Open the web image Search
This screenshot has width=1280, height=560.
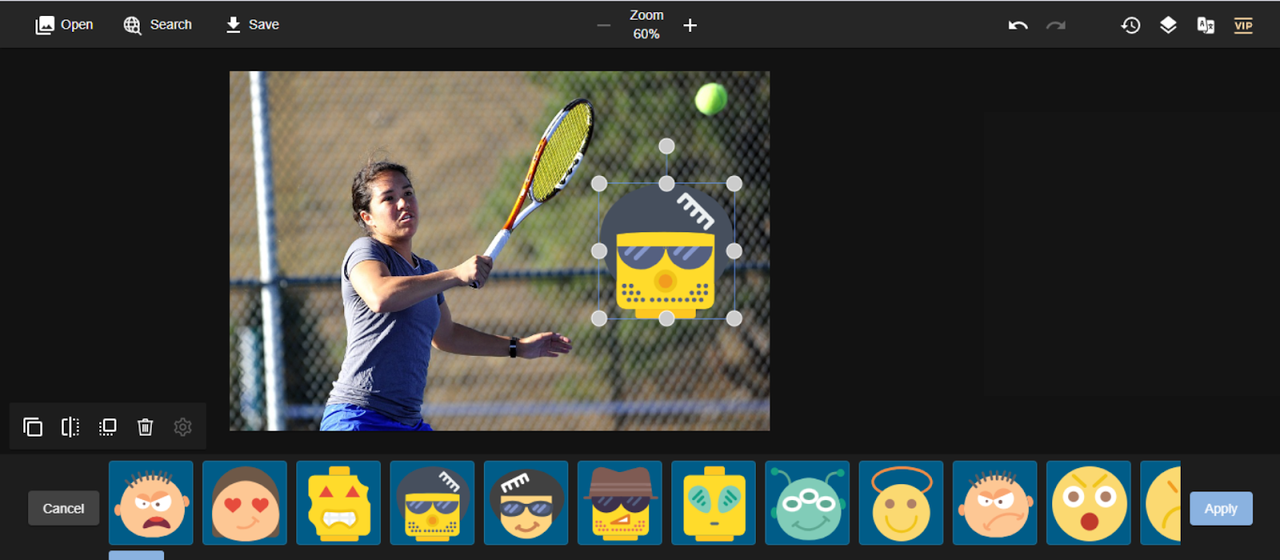point(157,25)
